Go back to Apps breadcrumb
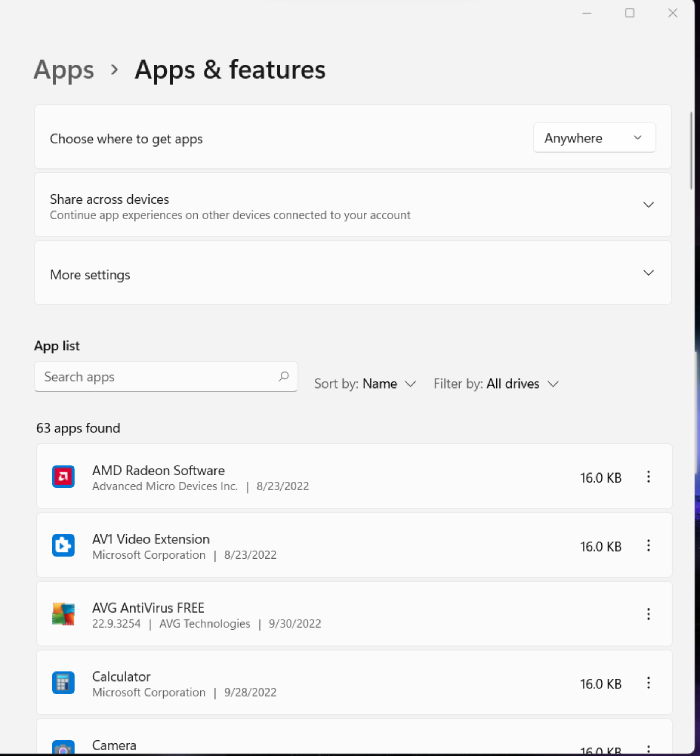 64,70
